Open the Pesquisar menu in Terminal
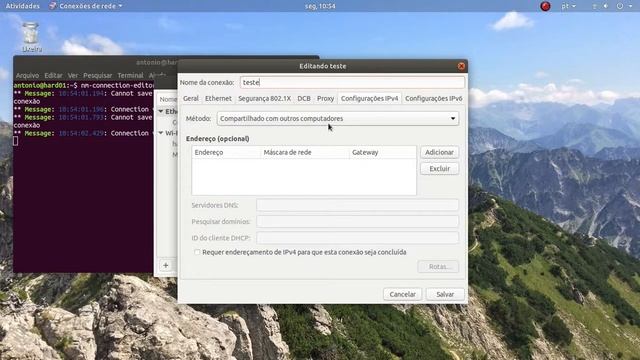 (98, 76)
